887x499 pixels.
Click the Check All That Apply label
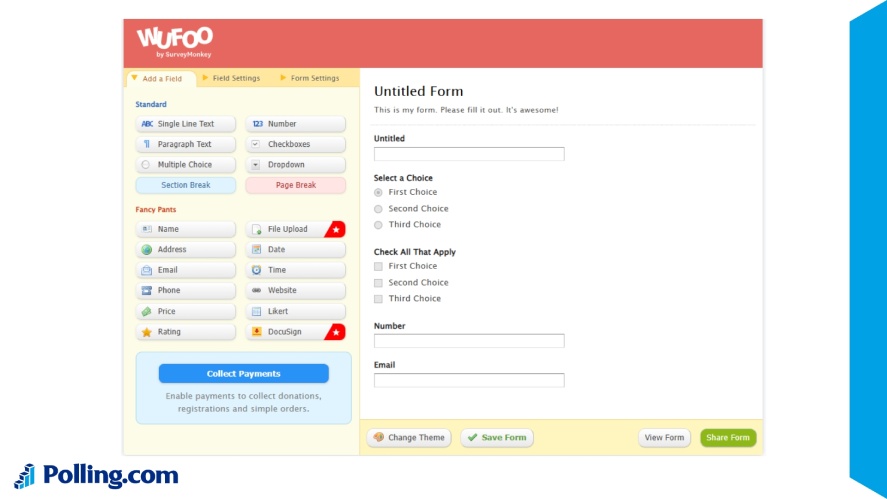click(415, 252)
